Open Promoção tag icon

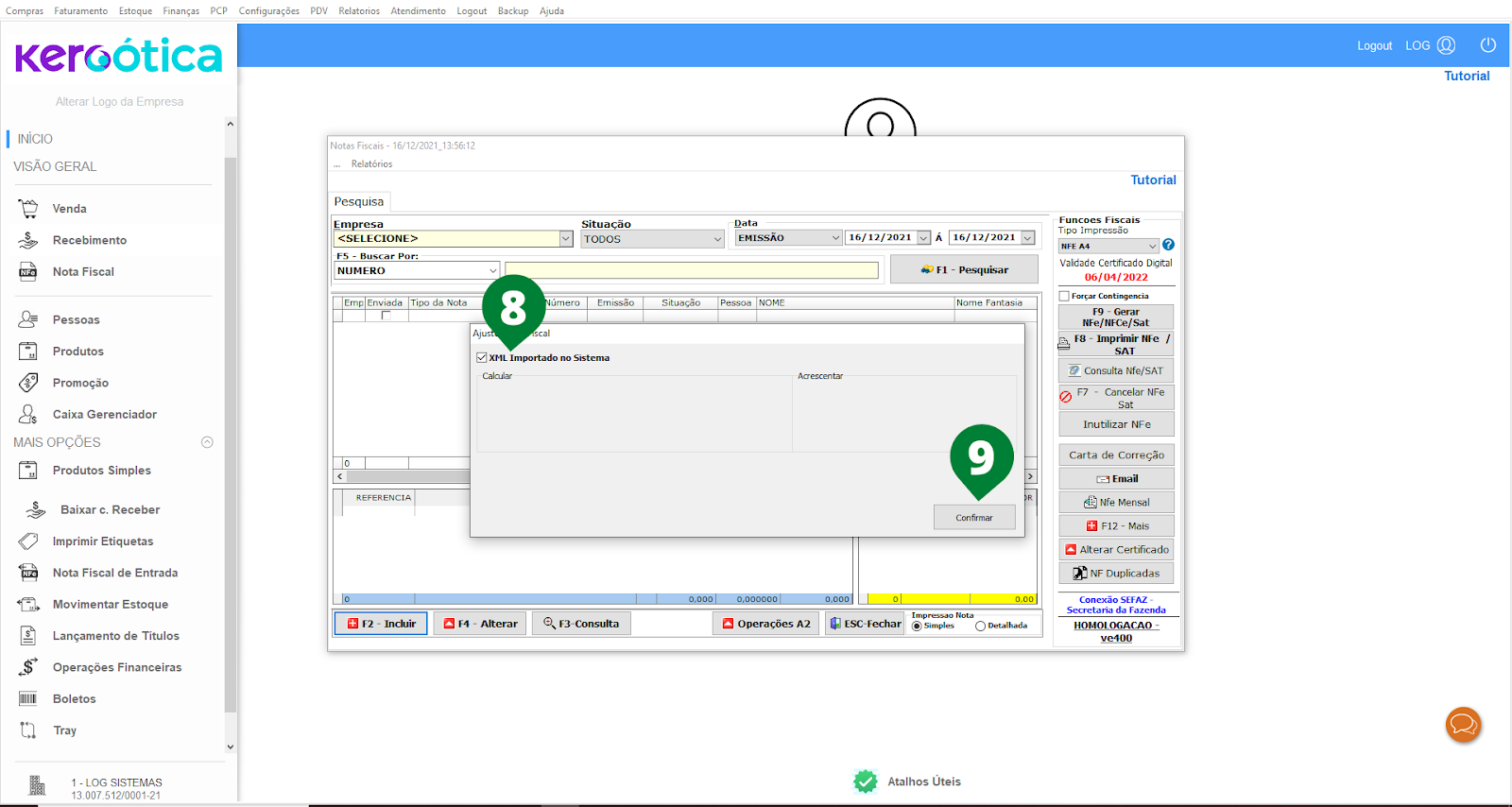click(x=28, y=383)
